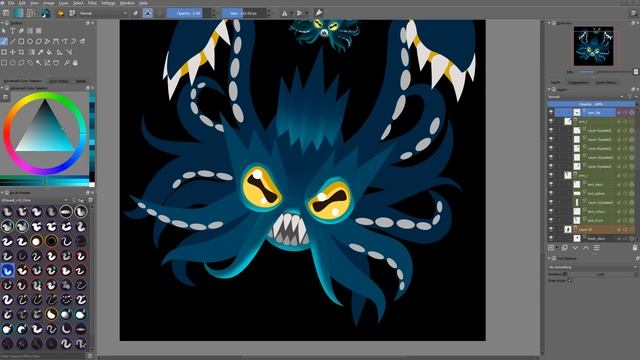Switch to the Compositions tab
The width and height of the screenshot is (640, 360).
click(578, 82)
